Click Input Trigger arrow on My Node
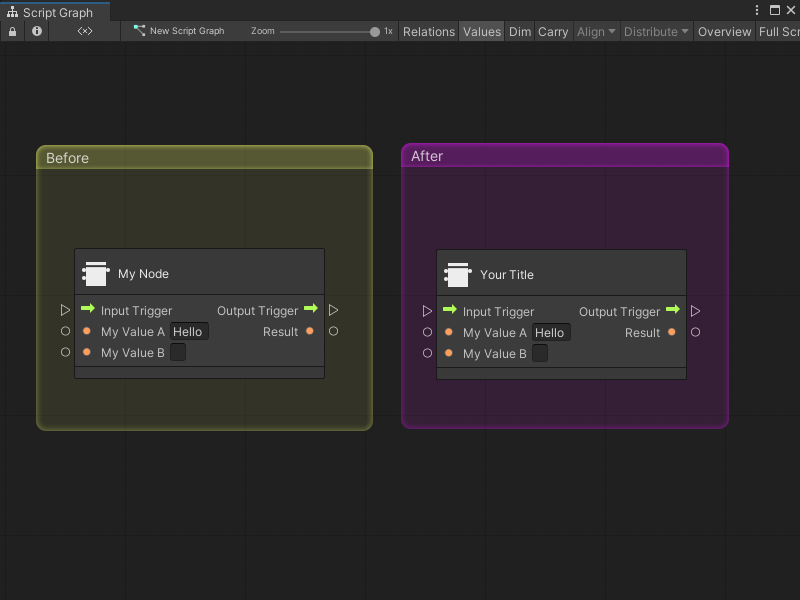The height and width of the screenshot is (600, 800). click(88, 310)
